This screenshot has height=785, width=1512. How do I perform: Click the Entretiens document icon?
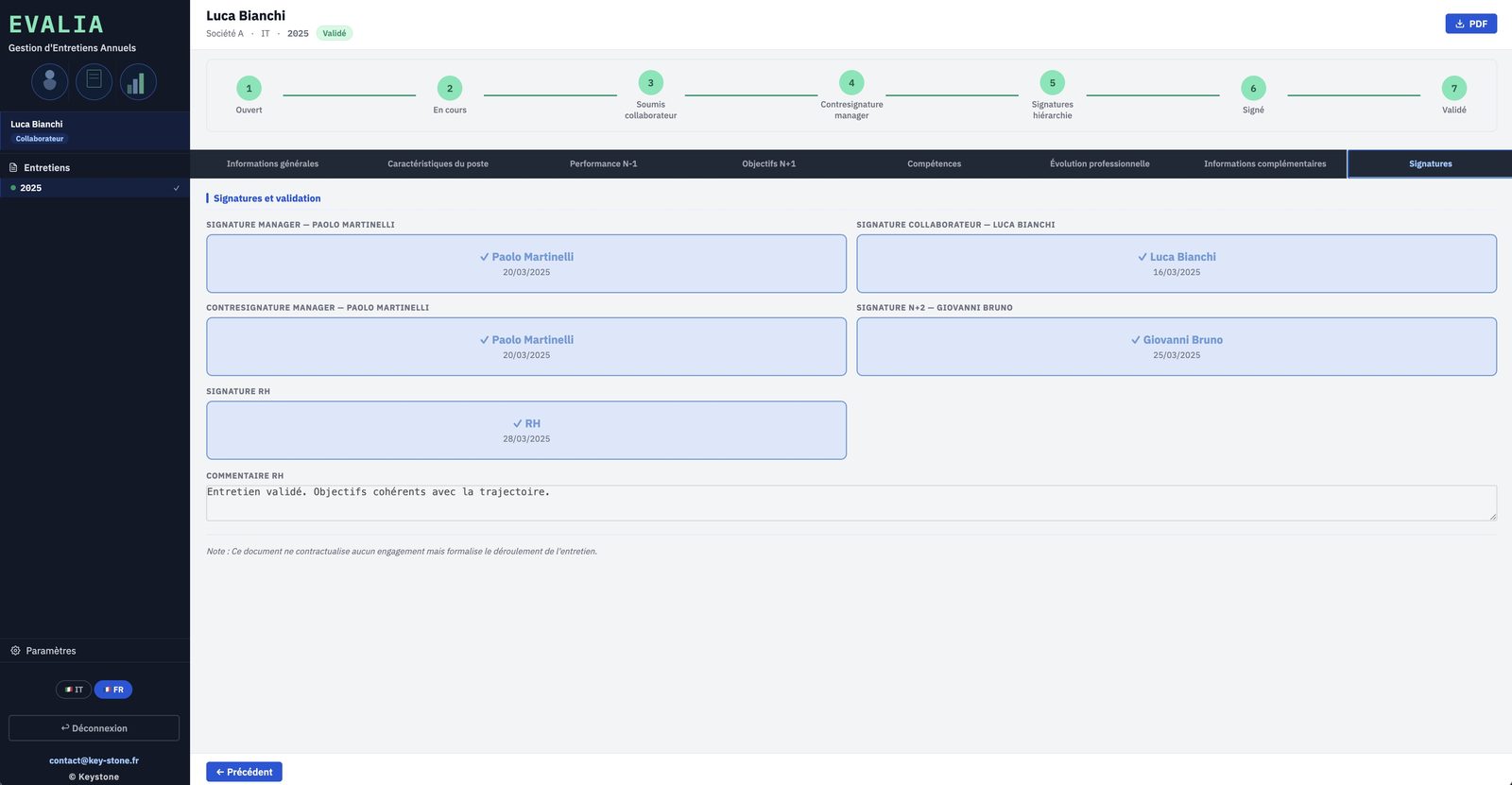point(13,167)
